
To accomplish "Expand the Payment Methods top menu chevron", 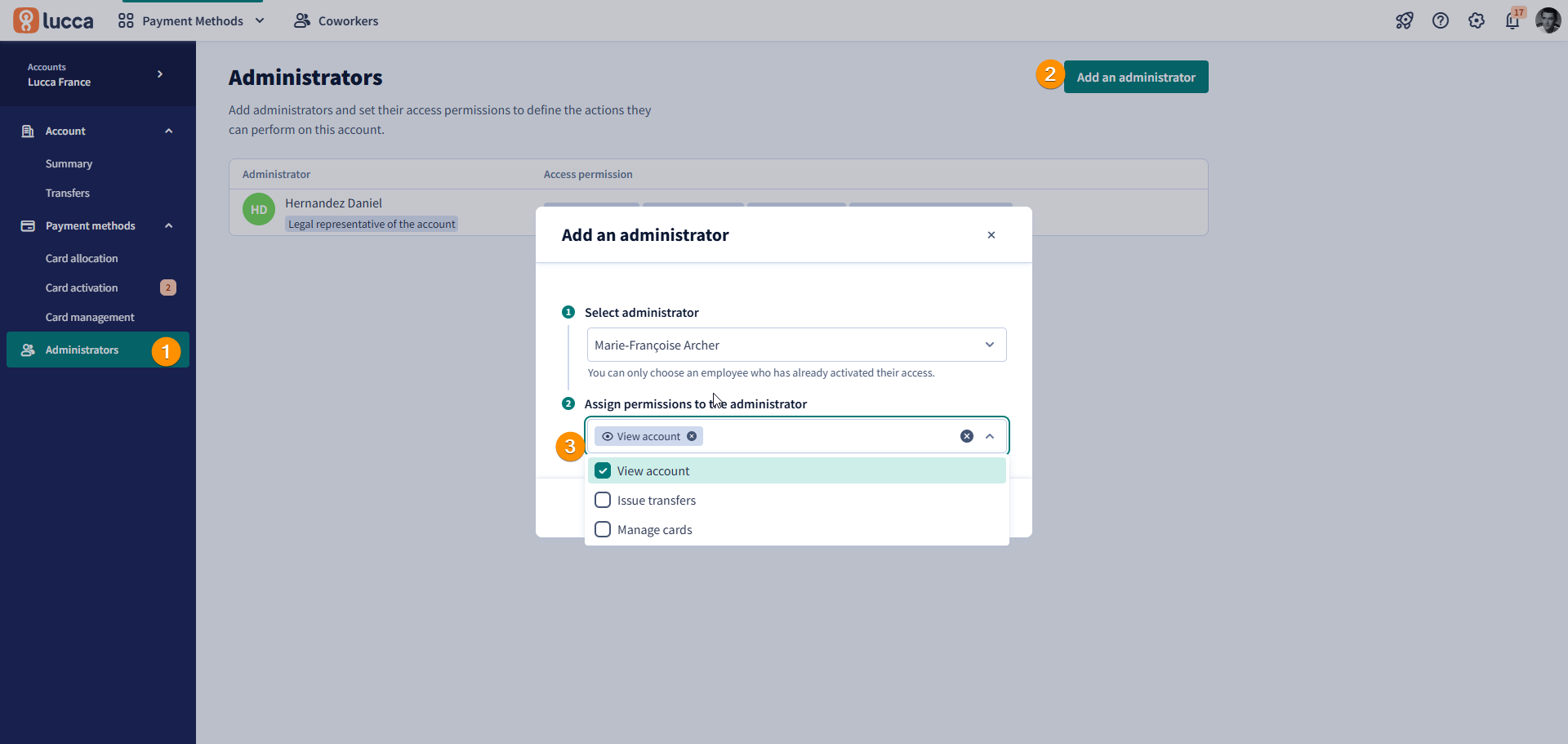I will (x=260, y=20).
